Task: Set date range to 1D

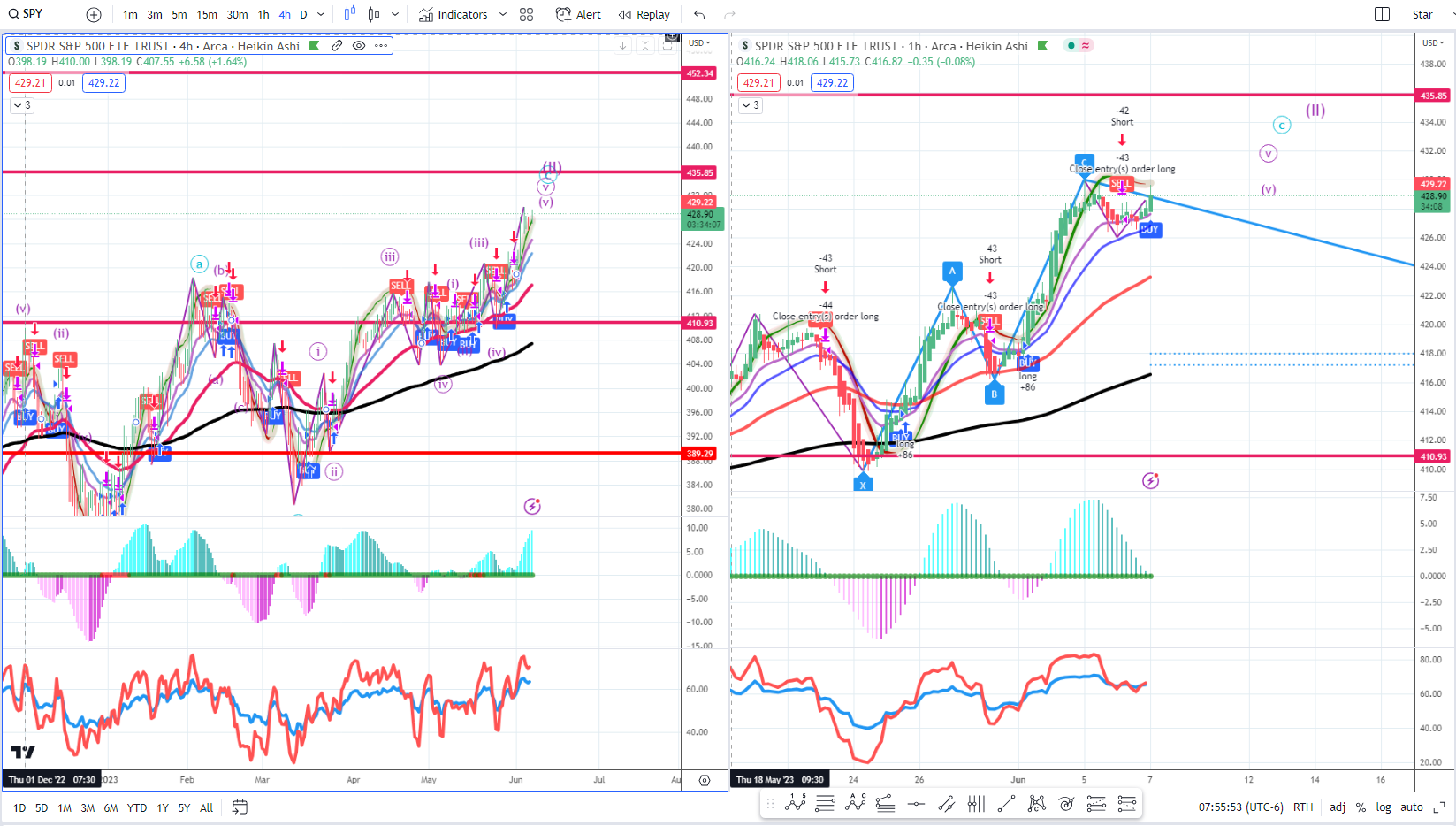Action: tap(19, 807)
